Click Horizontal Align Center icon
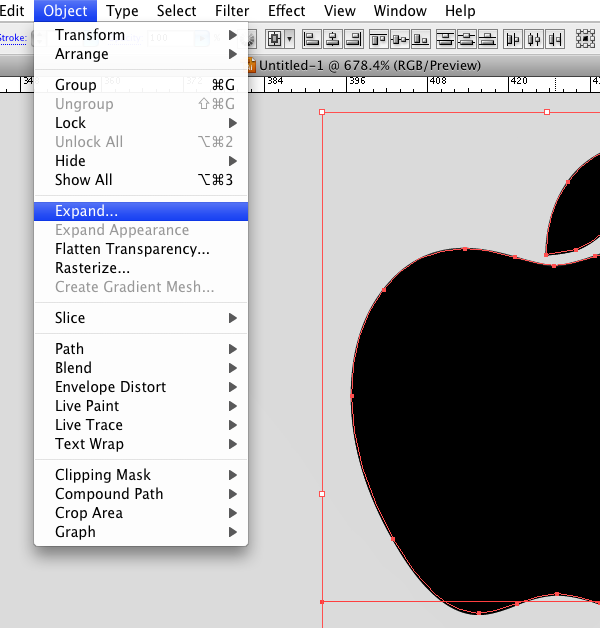600x628 pixels. coord(332,39)
